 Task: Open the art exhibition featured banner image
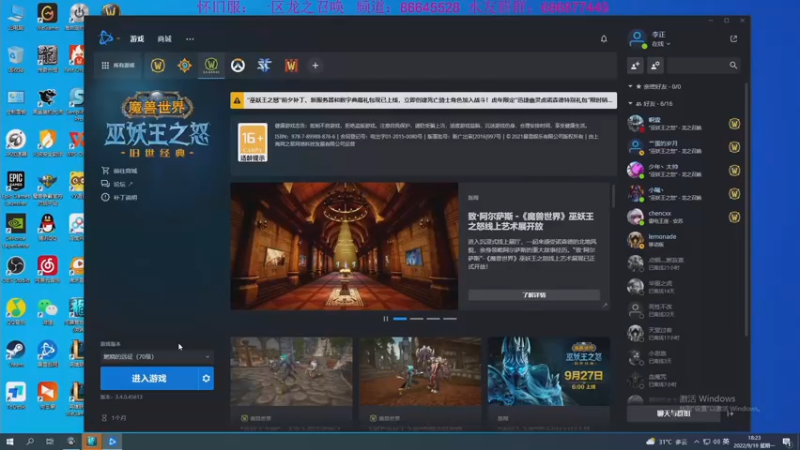(x=344, y=246)
